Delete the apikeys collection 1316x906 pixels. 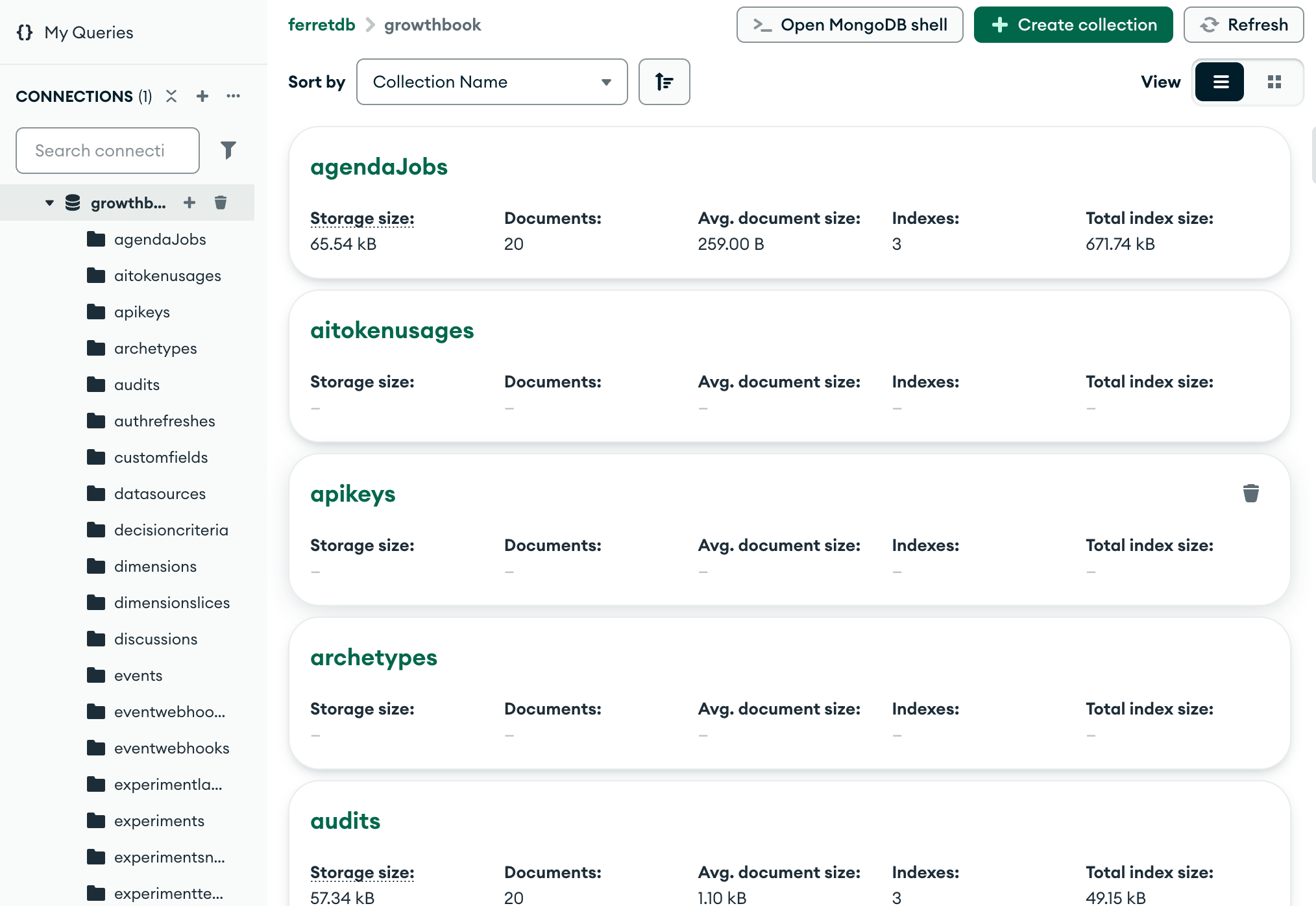[1251, 493]
